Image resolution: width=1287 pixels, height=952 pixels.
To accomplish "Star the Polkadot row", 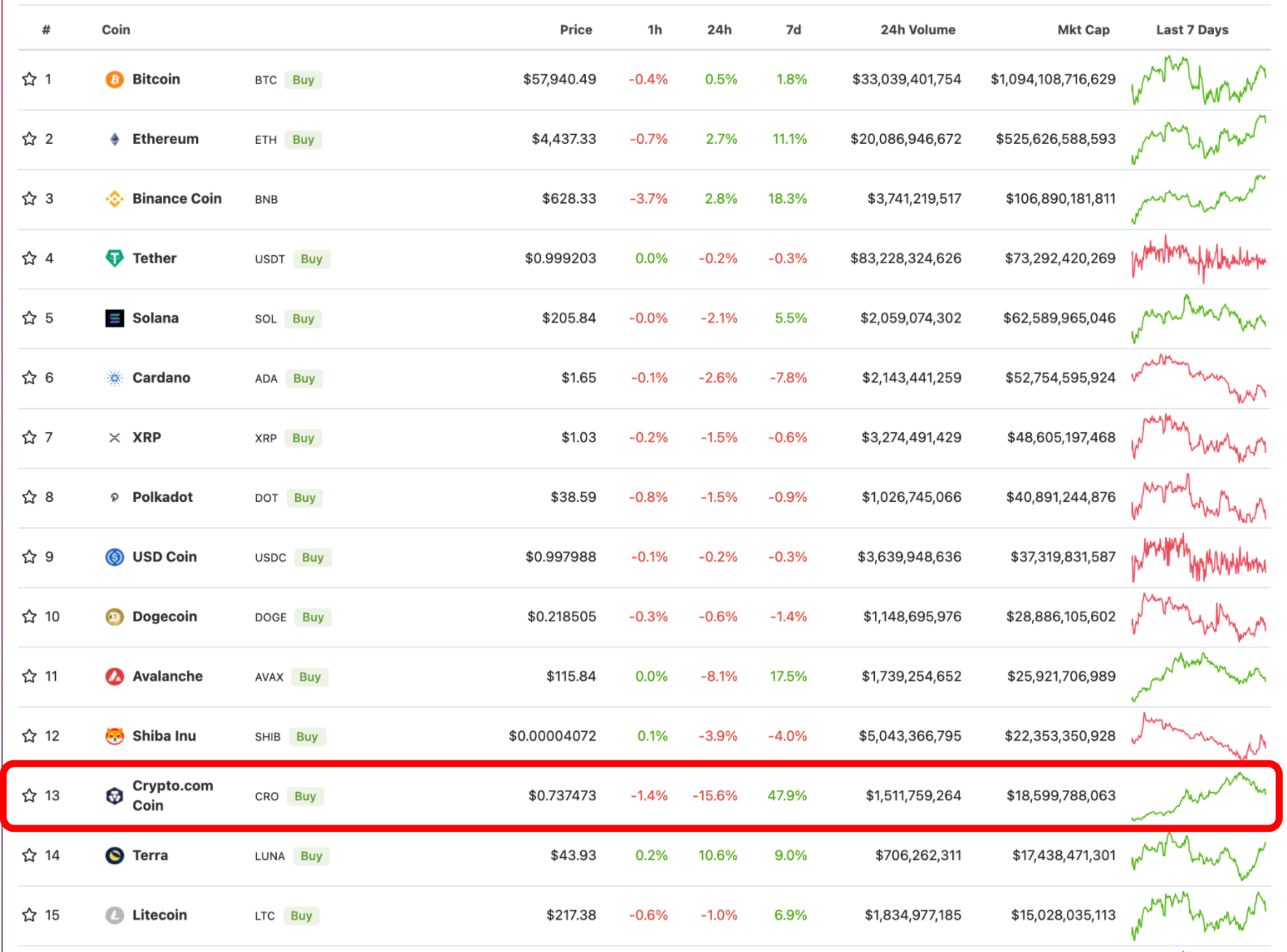I will pos(29,497).
